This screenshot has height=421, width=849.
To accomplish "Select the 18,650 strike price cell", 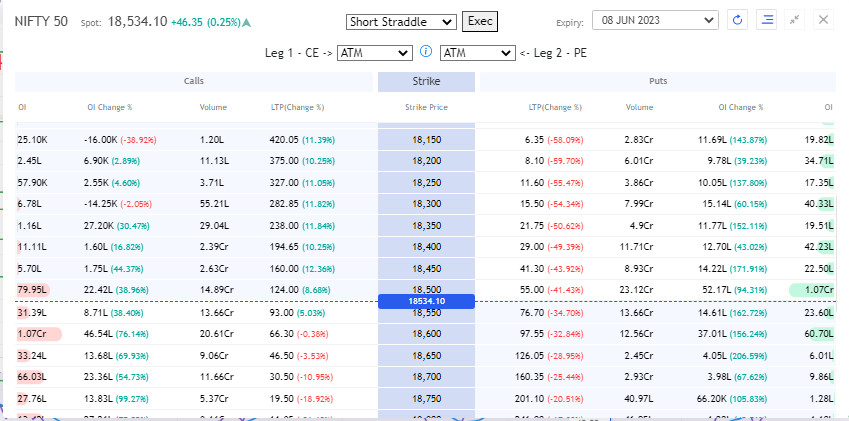I will [x=426, y=356].
